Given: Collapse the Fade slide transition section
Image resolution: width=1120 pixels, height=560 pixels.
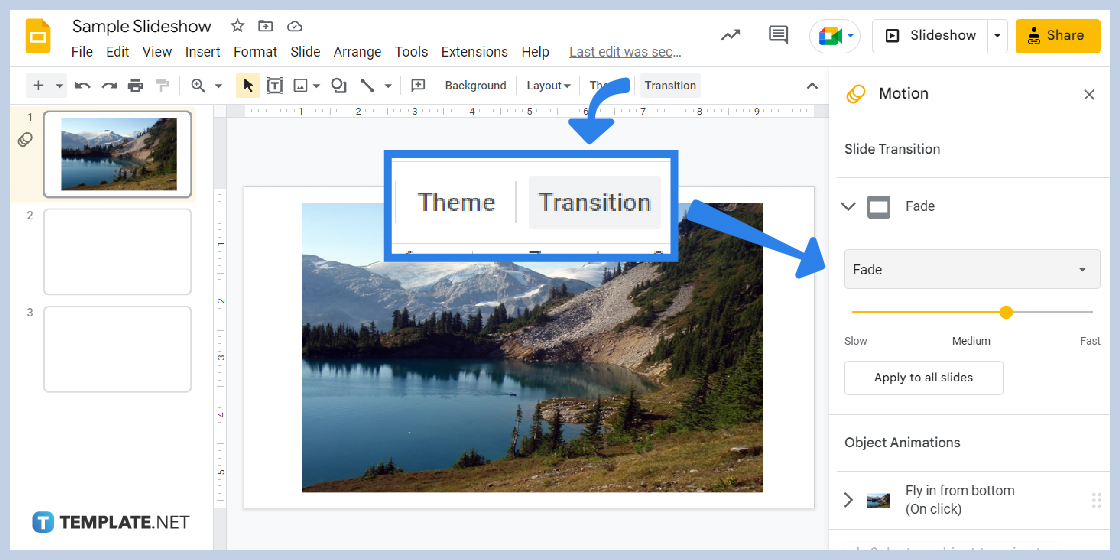Looking at the screenshot, I should coord(848,206).
